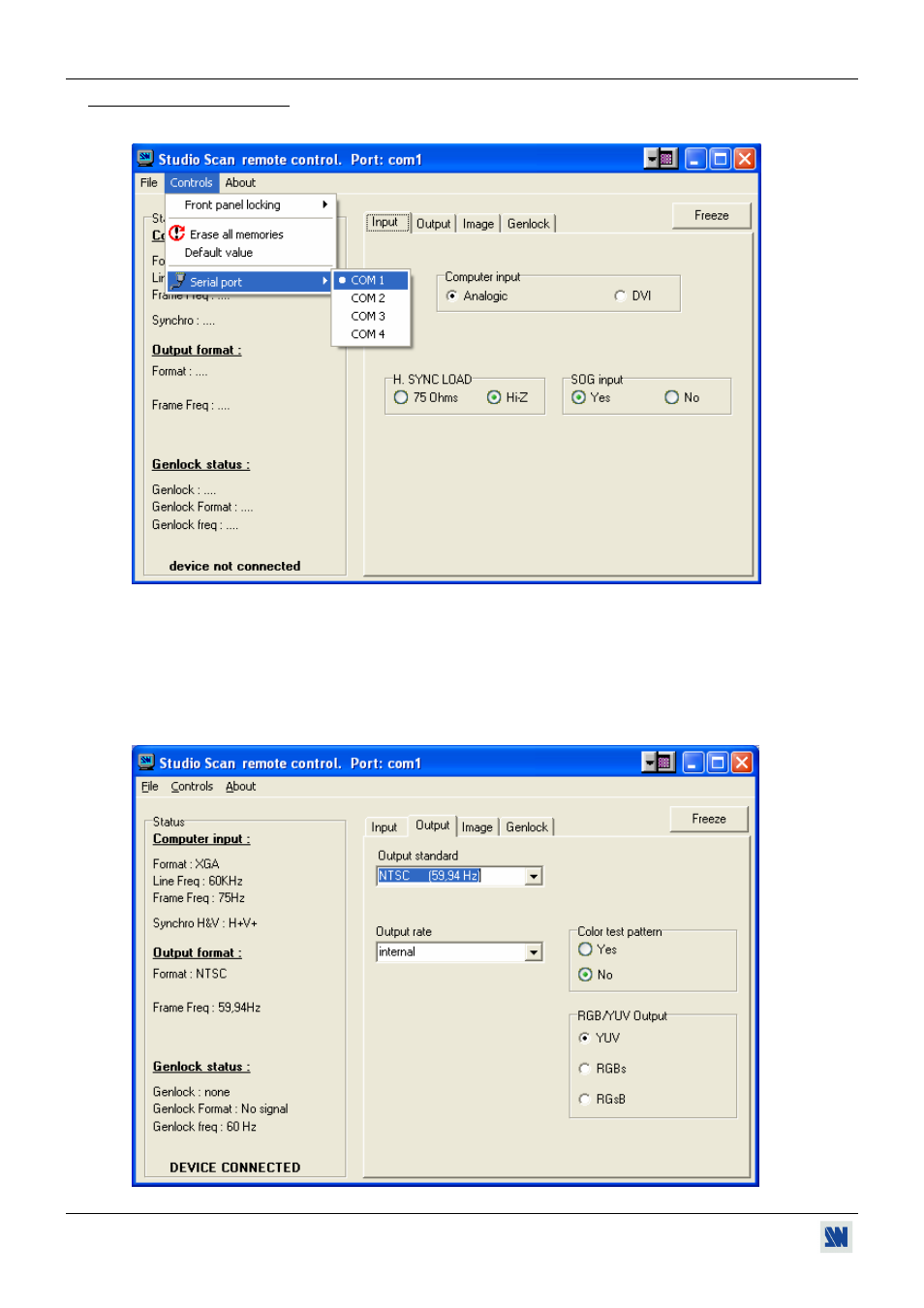Select COM 1 serial port
This screenshot has height=1308, width=924.
pos(371,280)
